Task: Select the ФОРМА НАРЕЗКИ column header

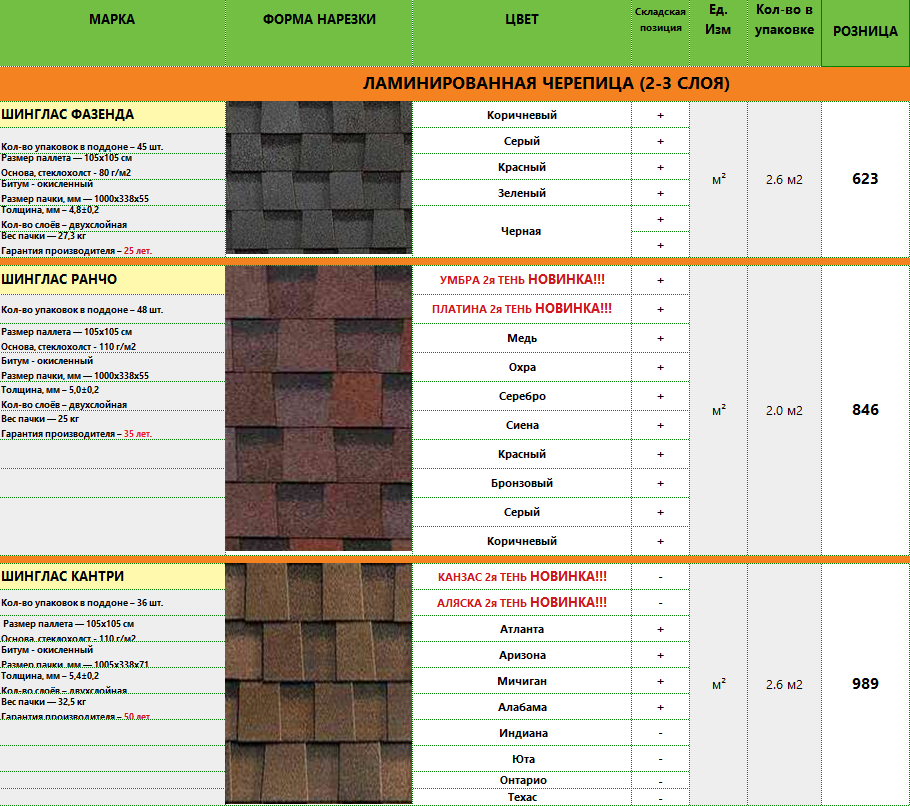Action: tap(319, 20)
